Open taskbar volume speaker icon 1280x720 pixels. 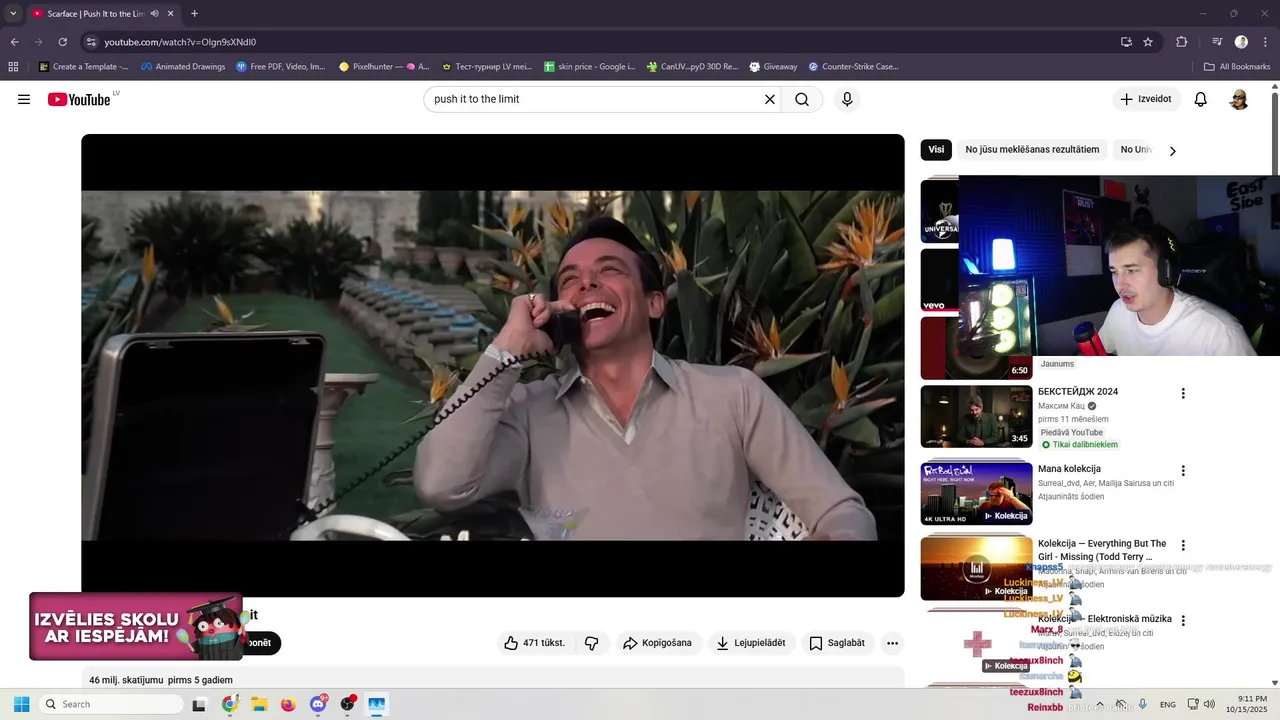[x=1209, y=704]
